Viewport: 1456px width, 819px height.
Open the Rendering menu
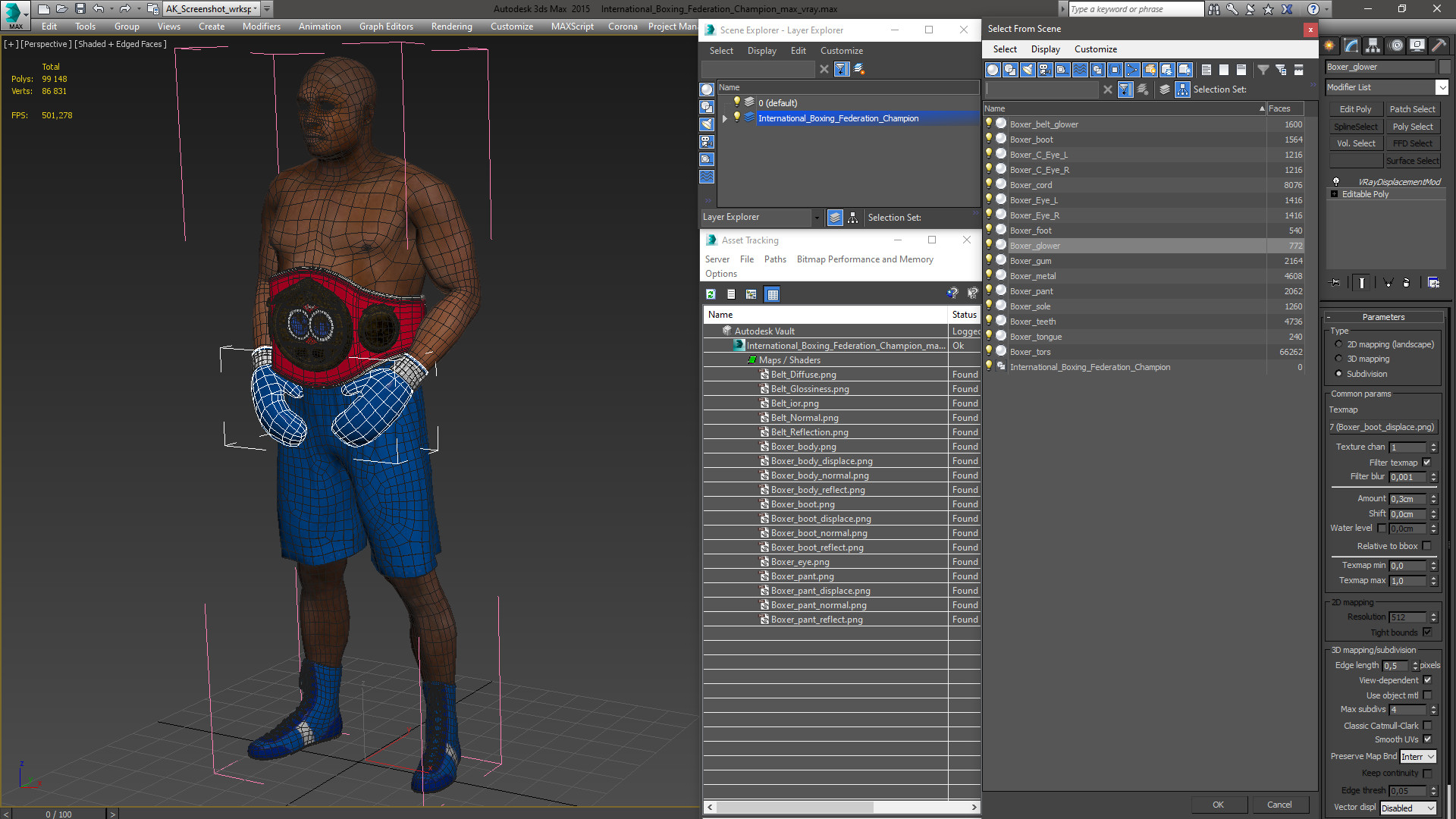451,27
